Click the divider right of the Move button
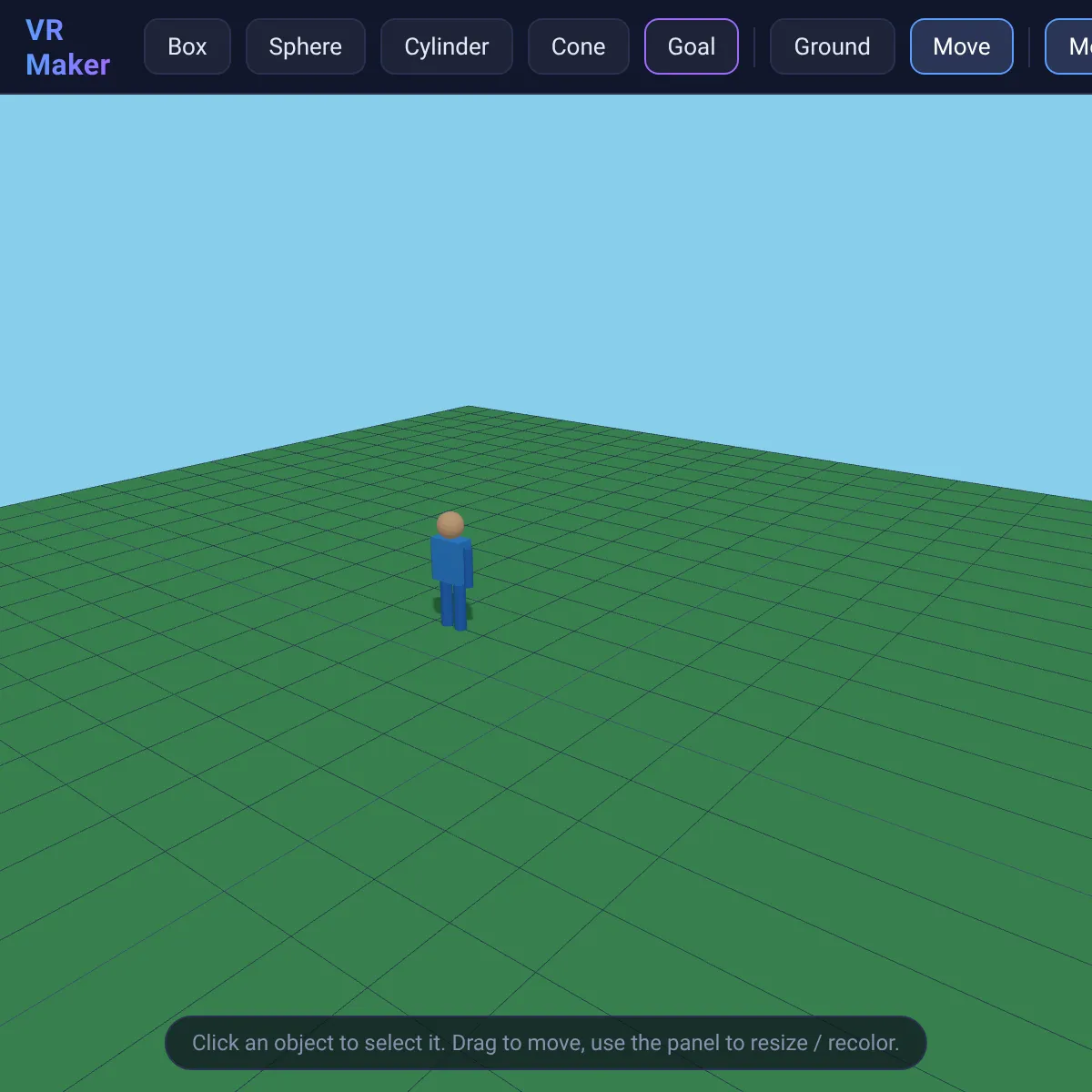Viewport: 1092px width, 1092px height. point(1029,46)
